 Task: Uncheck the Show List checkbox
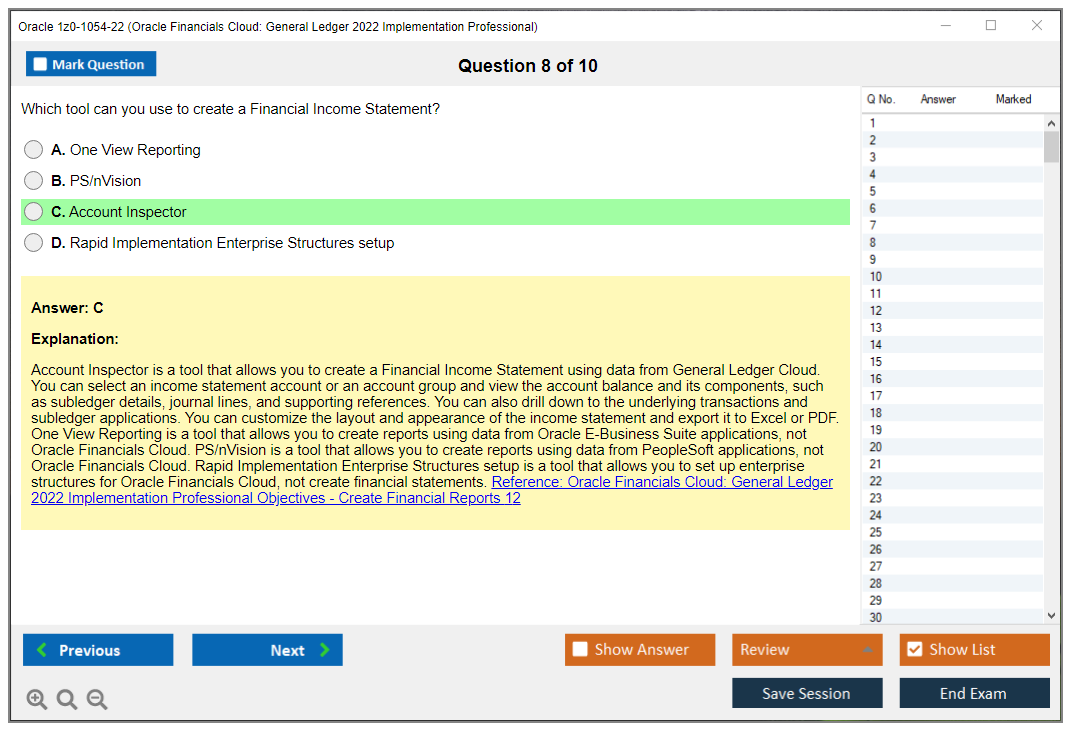[x=914, y=650]
